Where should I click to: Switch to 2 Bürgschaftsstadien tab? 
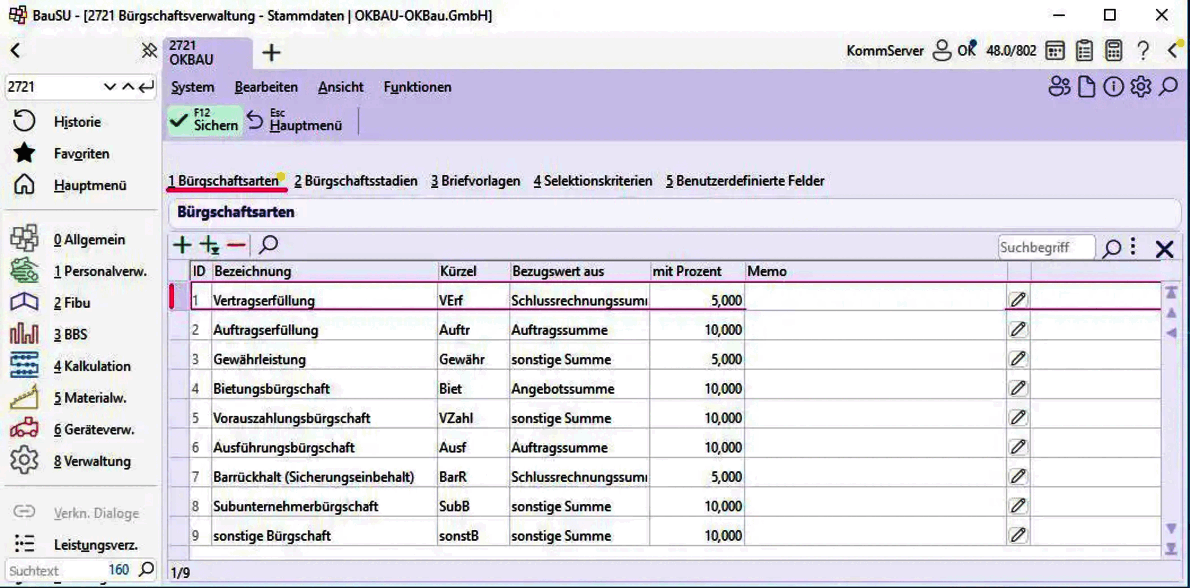(x=356, y=181)
